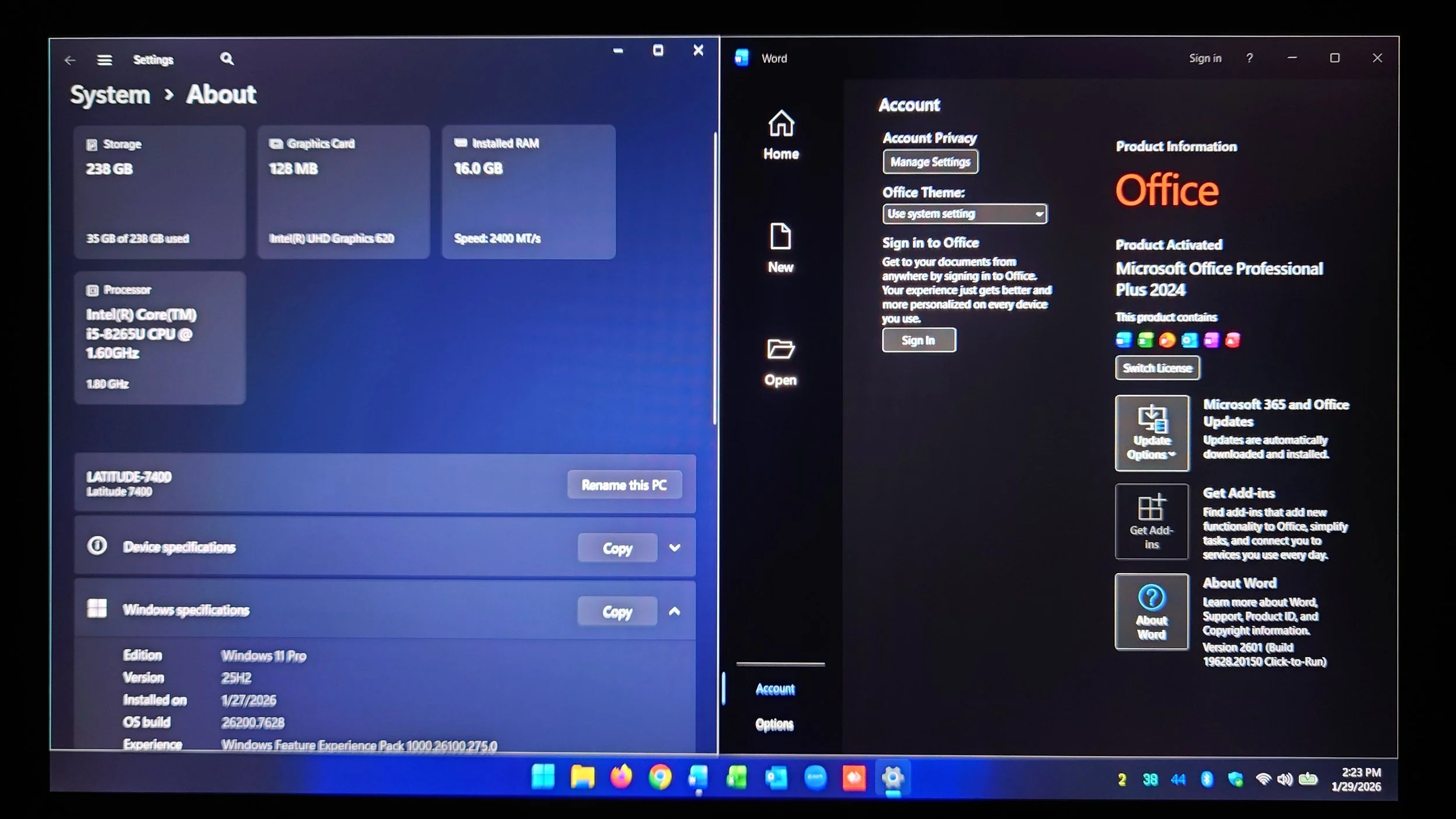Click the Open folder icon
This screenshot has height=819, width=1456.
point(780,350)
